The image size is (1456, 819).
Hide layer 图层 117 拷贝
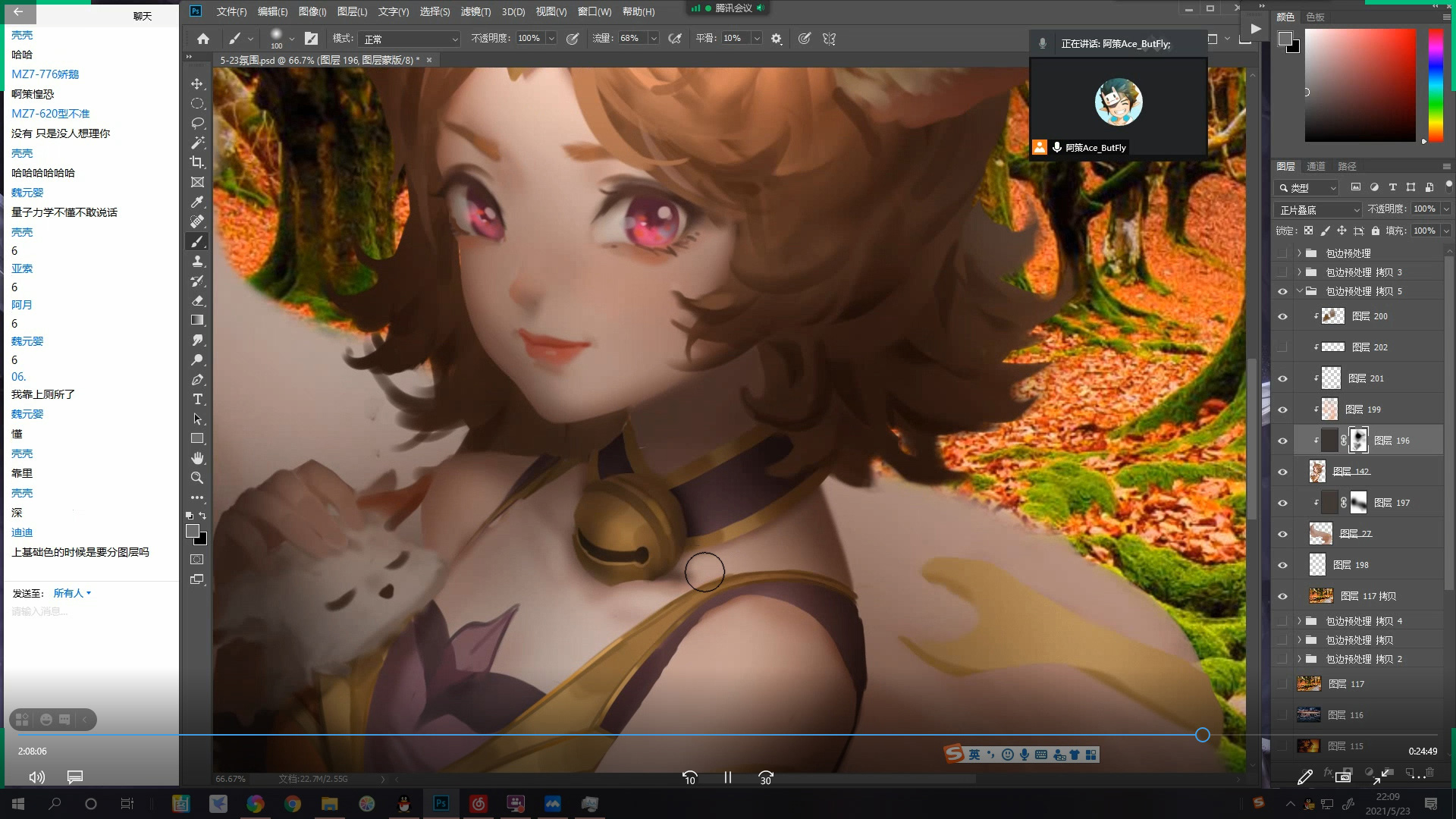click(x=1282, y=597)
